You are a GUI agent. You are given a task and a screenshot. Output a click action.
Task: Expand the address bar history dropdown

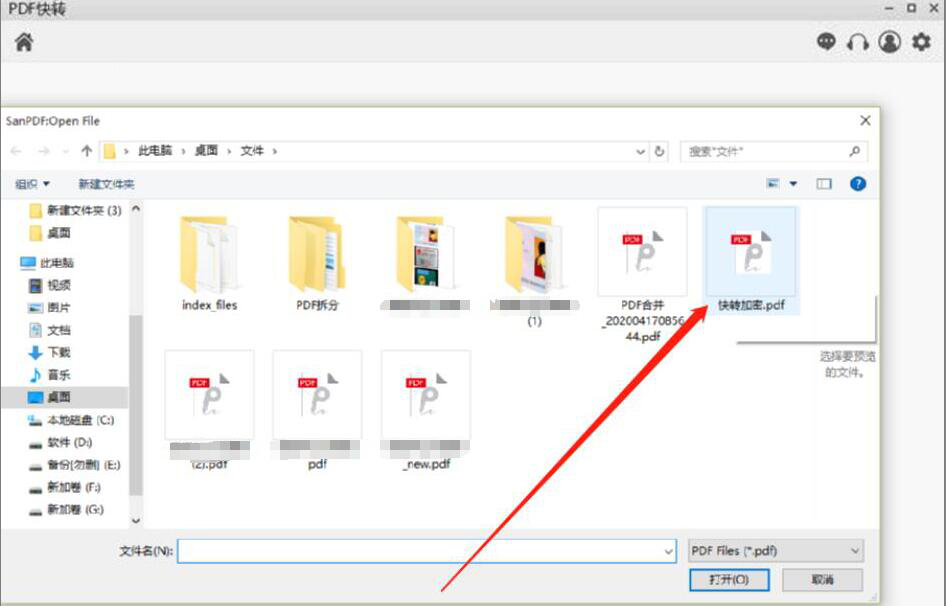[x=640, y=152]
